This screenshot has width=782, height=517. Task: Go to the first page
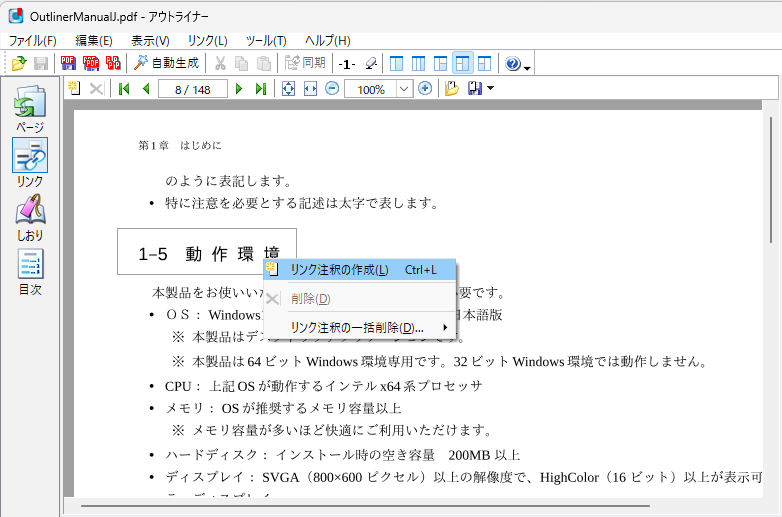[x=124, y=89]
